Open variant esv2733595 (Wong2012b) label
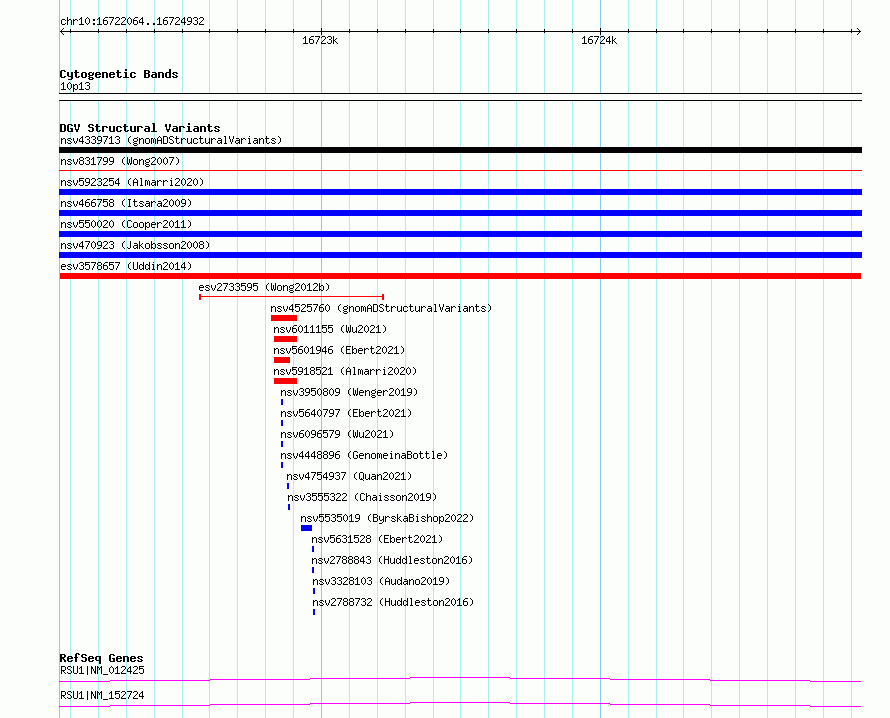Image resolution: width=890 pixels, height=718 pixels. pyautogui.click(x=264, y=287)
